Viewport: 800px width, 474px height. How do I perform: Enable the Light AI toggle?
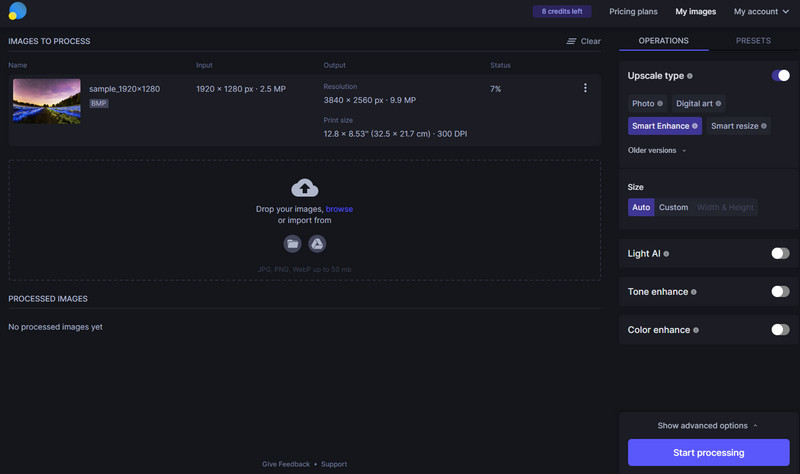pos(780,254)
